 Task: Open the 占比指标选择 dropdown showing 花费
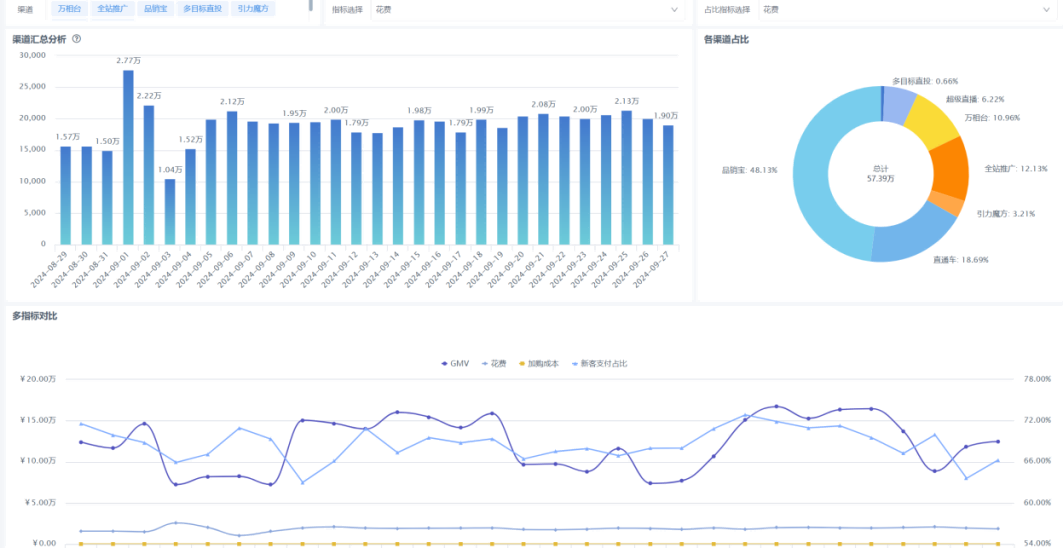tap(907, 9)
